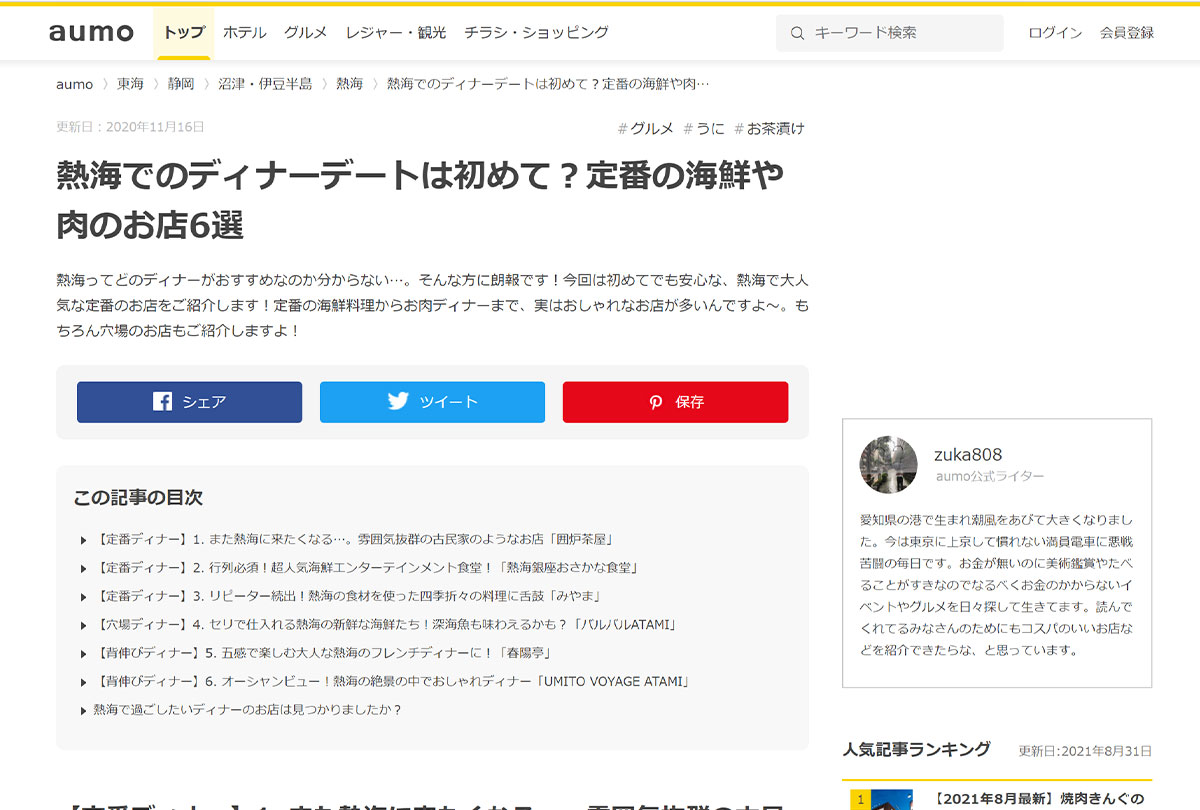Viewport: 1200px width, 810px height.
Task: Open the チラシ・ショッピング menu item
Action: point(536,33)
